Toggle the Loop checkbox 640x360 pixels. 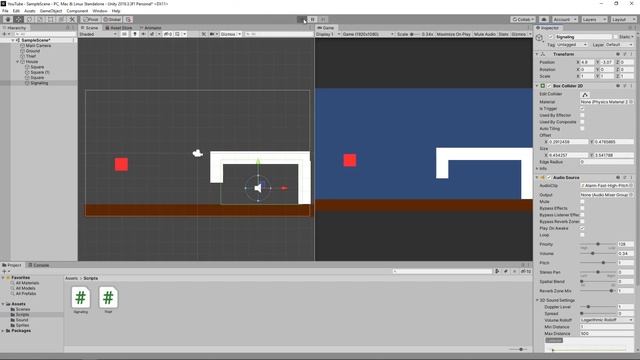click(x=582, y=235)
